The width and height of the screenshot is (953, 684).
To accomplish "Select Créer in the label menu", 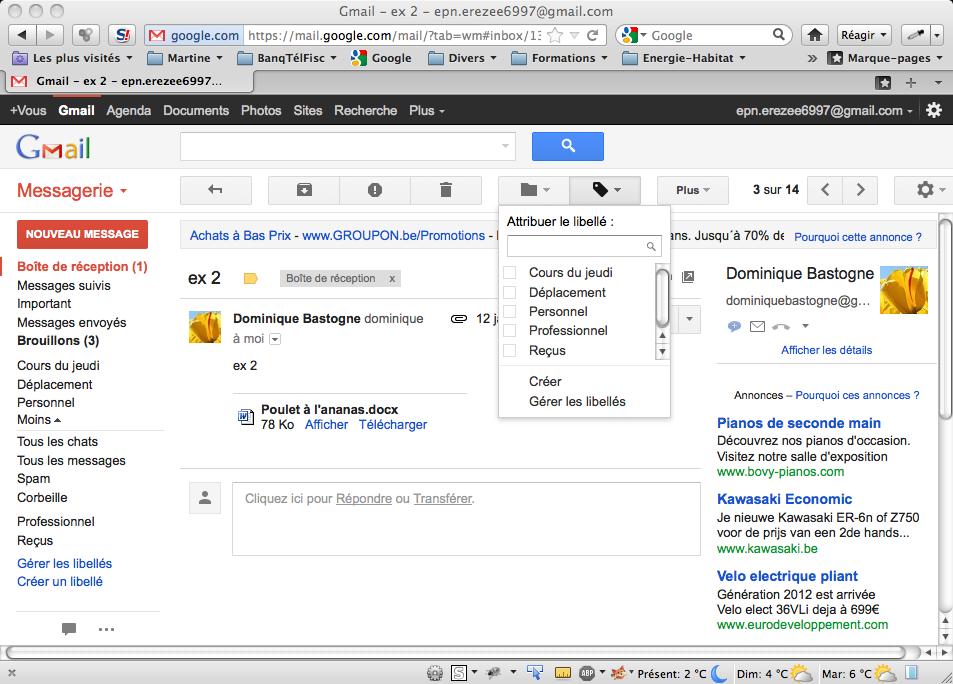I will click(545, 381).
